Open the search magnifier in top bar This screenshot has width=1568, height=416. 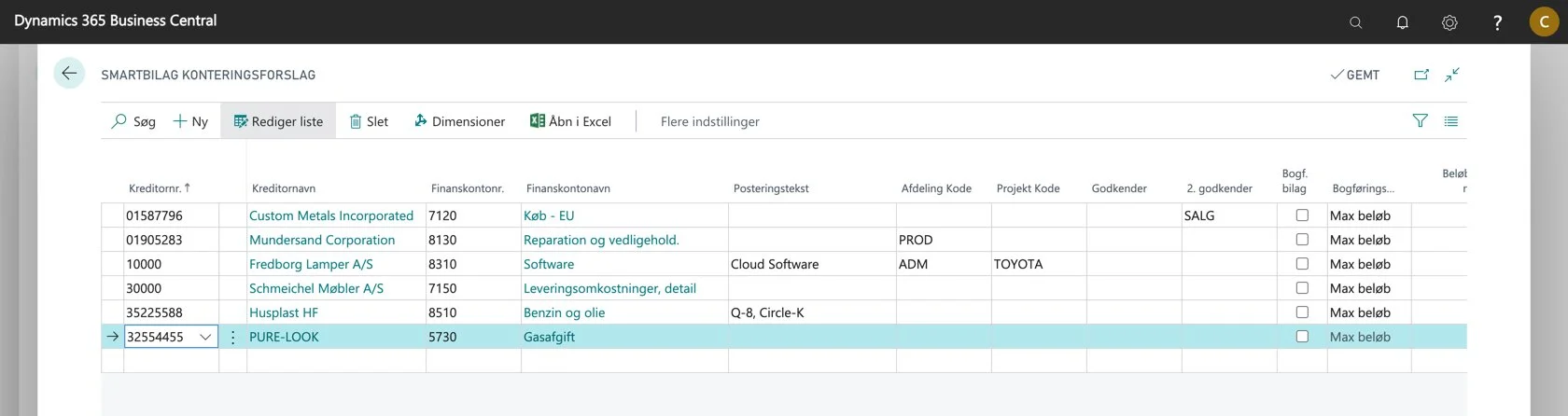pyautogui.click(x=1355, y=22)
